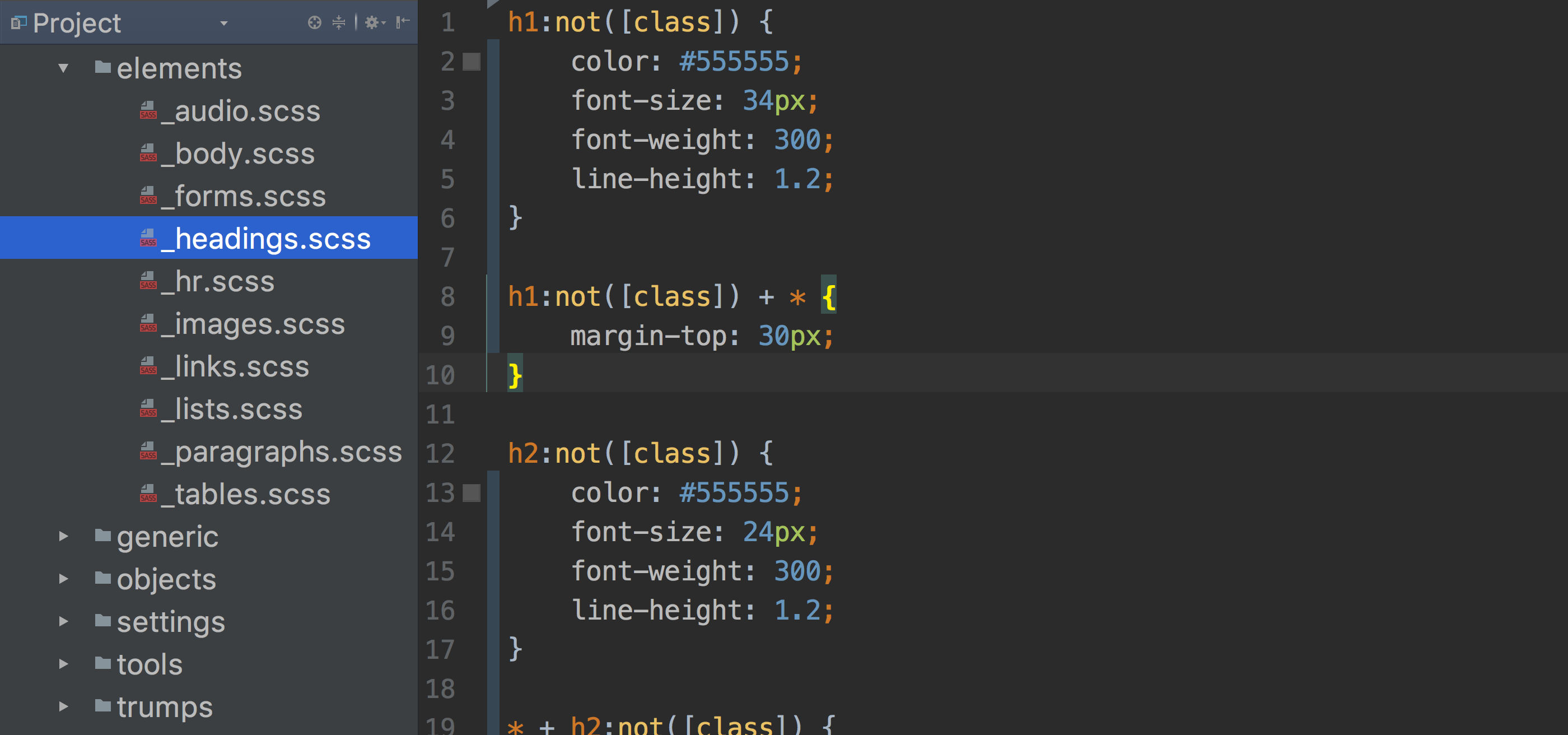The width and height of the screenshot is (1568, 735).
Task: Select the elements folder icon
Action: tap(103, 67)
